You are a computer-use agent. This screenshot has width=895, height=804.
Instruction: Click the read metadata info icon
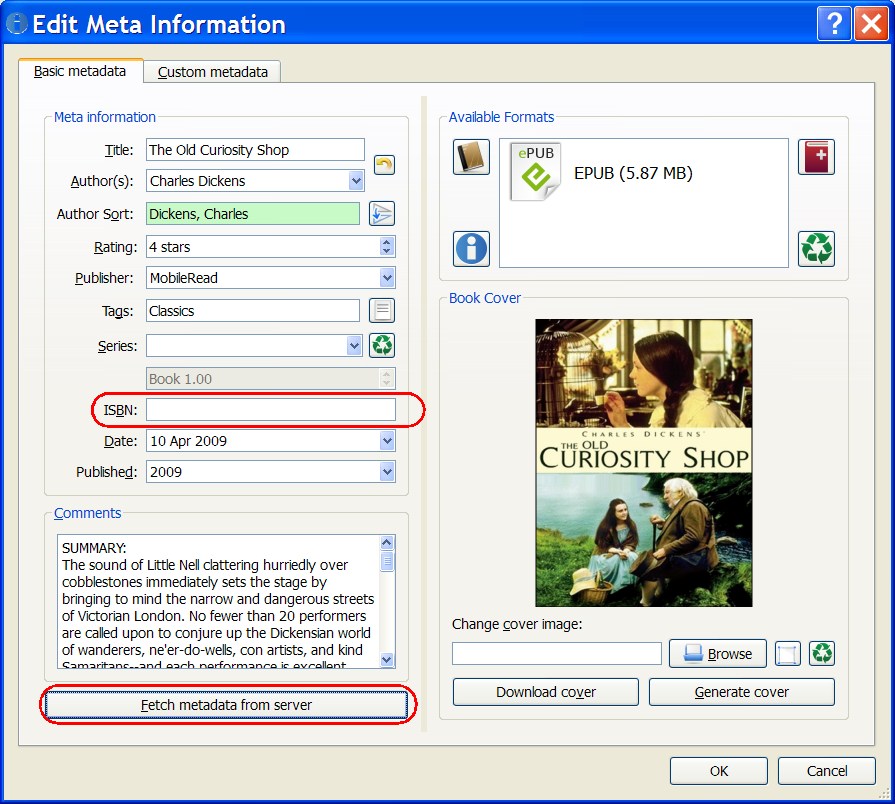(471, 249)
